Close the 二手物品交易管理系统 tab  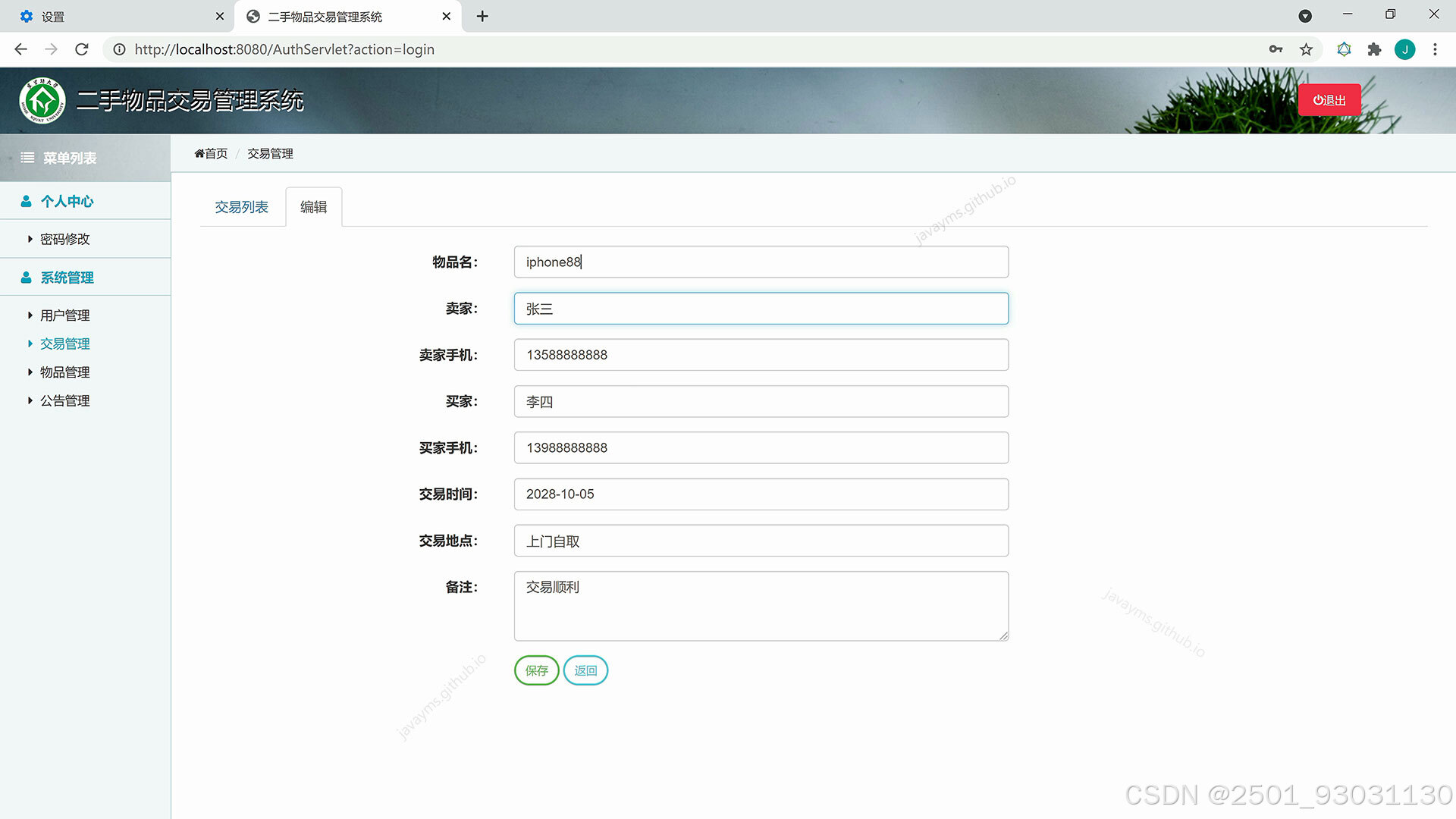[x=446, y=16]
